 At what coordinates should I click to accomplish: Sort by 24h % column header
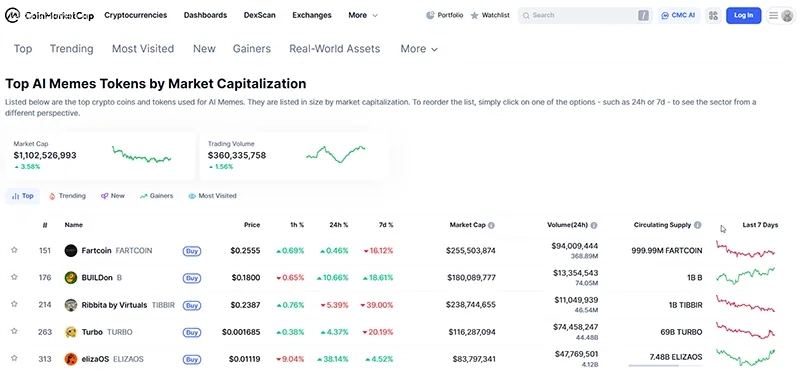pos(339,225)
